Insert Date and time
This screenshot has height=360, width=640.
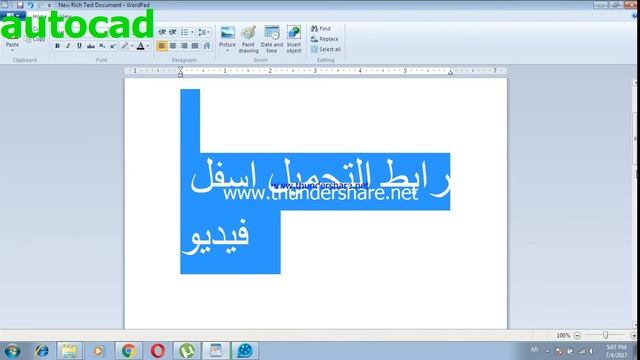(x=272, y=40)
